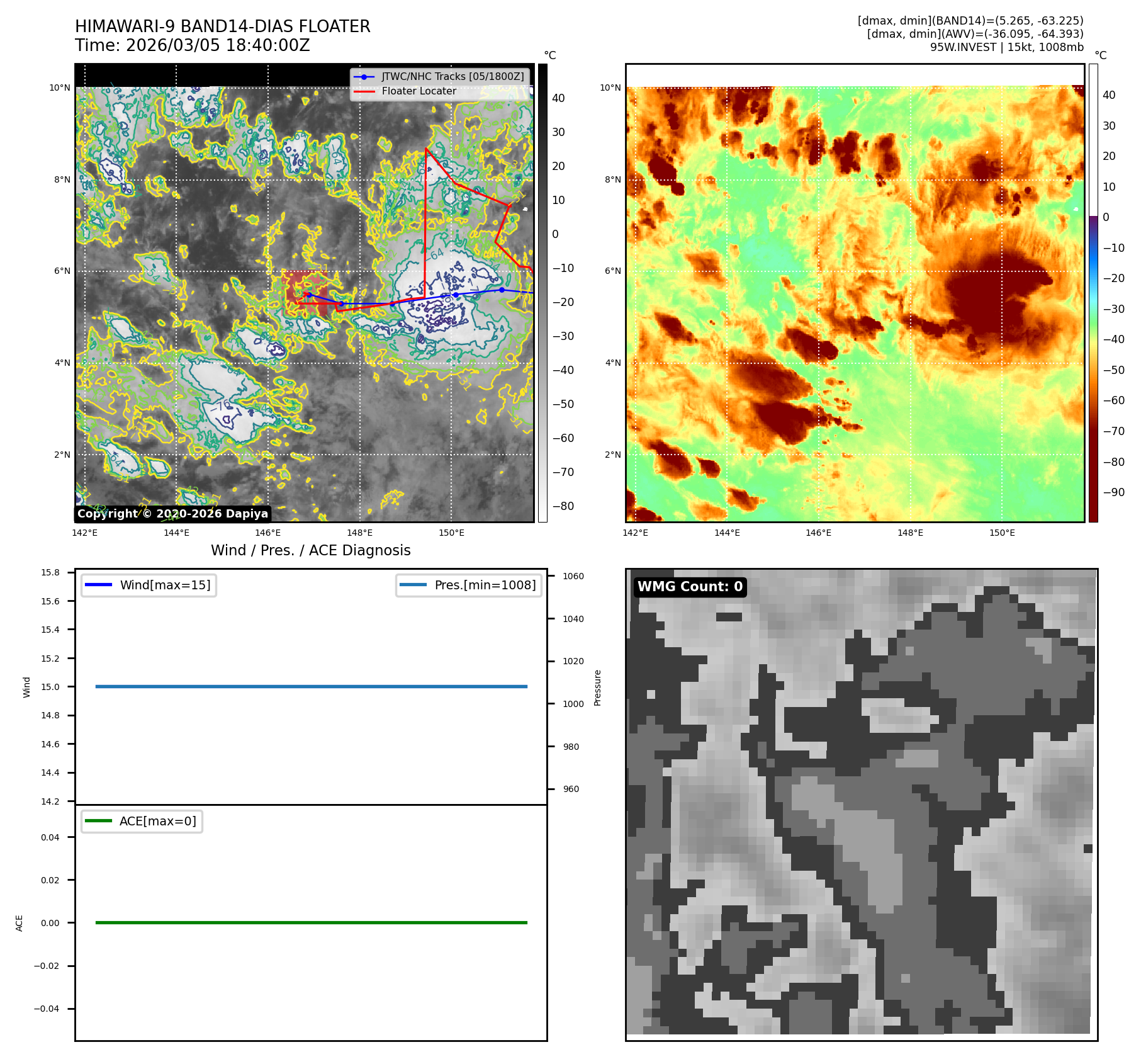Open the Copyright 2020-2026 Dapiya watermark

pyautogui.click(x=172, y=514)
